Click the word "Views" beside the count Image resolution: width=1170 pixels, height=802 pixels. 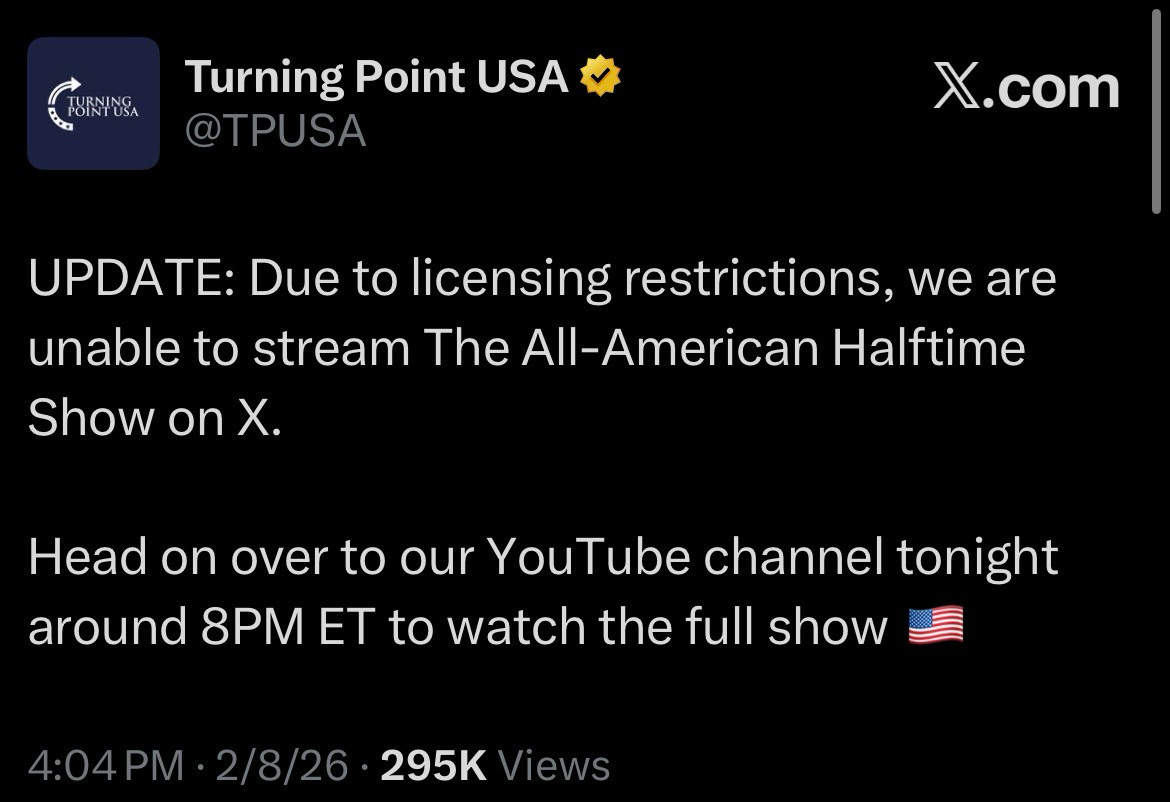553,766
